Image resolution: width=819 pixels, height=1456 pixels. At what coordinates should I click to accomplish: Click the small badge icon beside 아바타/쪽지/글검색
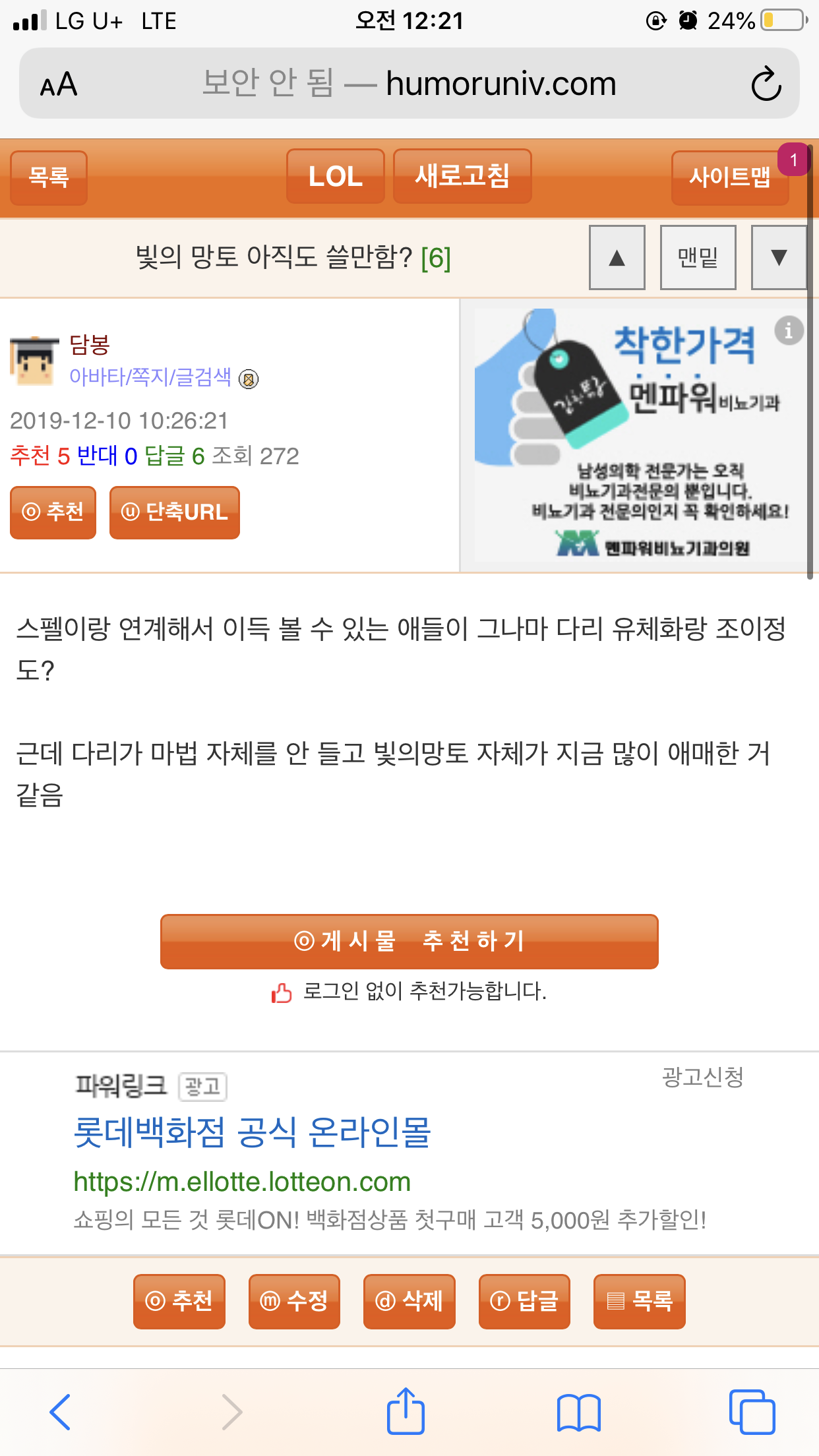249,379
